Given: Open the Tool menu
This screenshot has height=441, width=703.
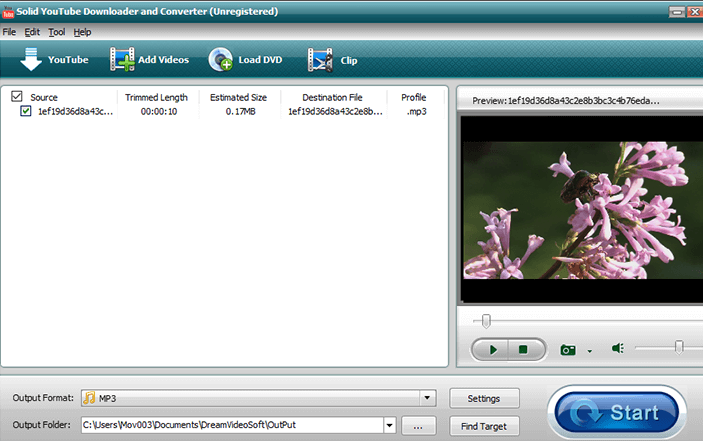Looking at the screenshot, I should point(57,32).
